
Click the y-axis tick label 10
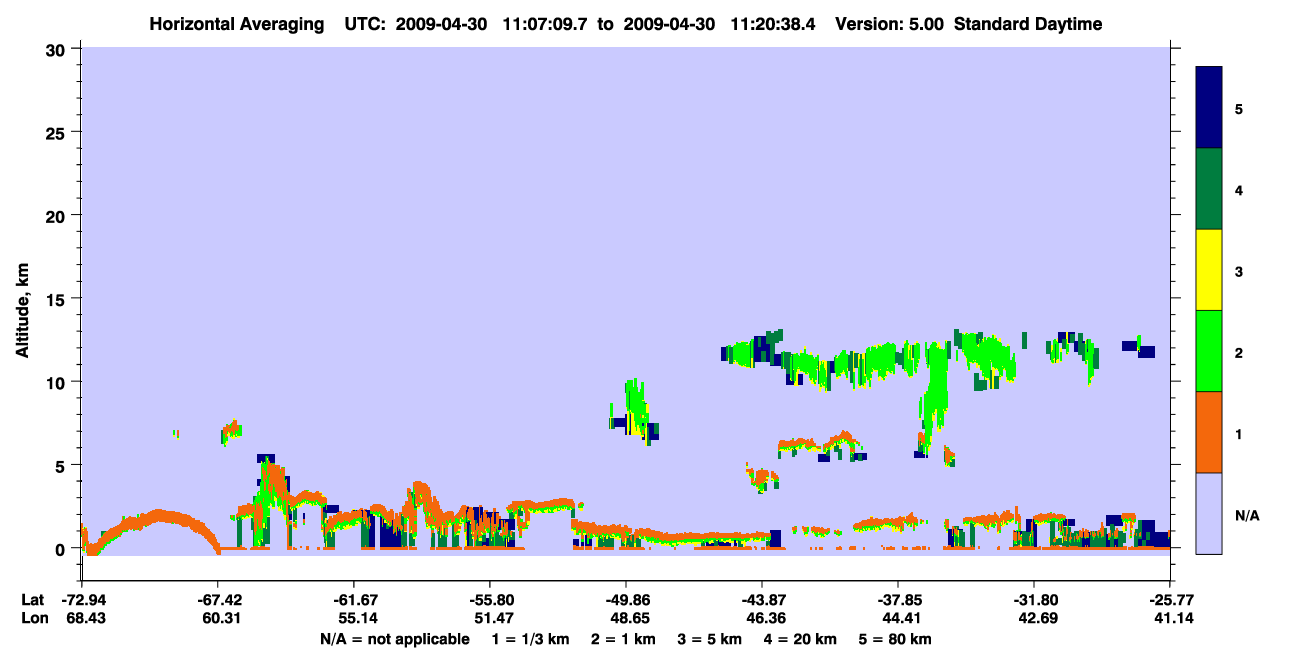(x=58, y=382)
